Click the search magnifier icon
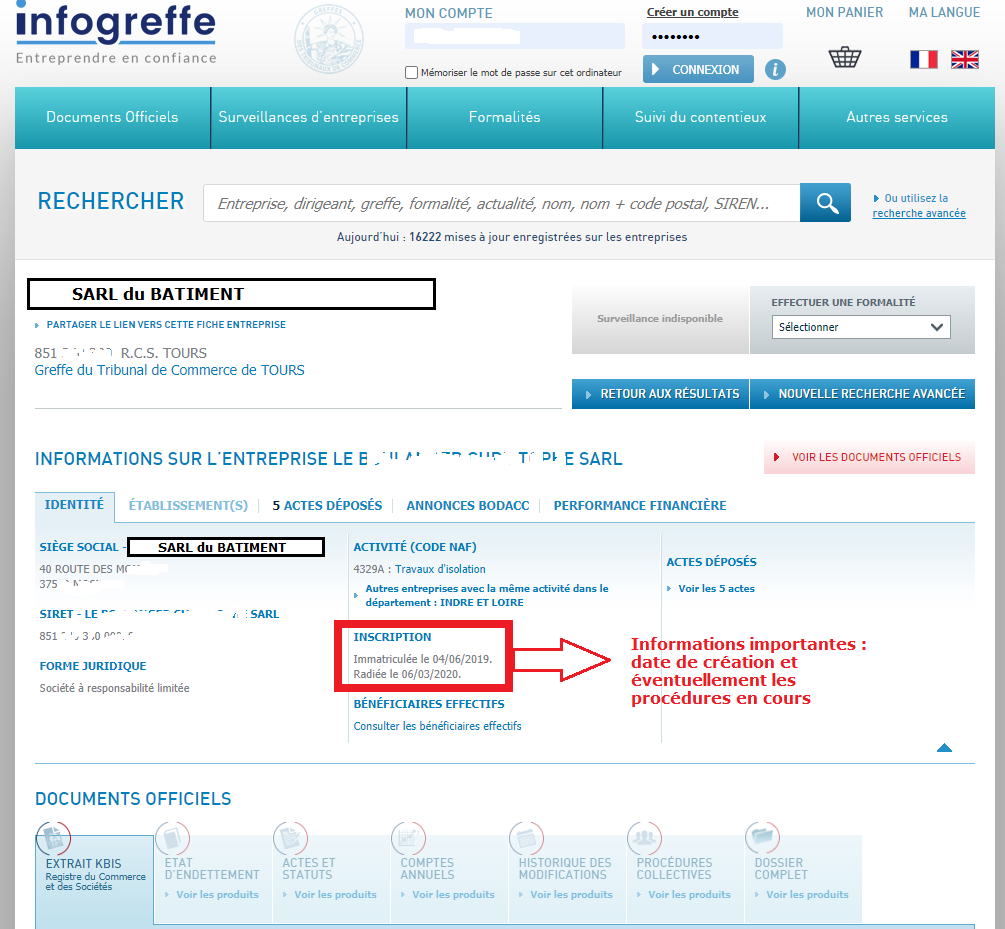 tap(824, 202)
